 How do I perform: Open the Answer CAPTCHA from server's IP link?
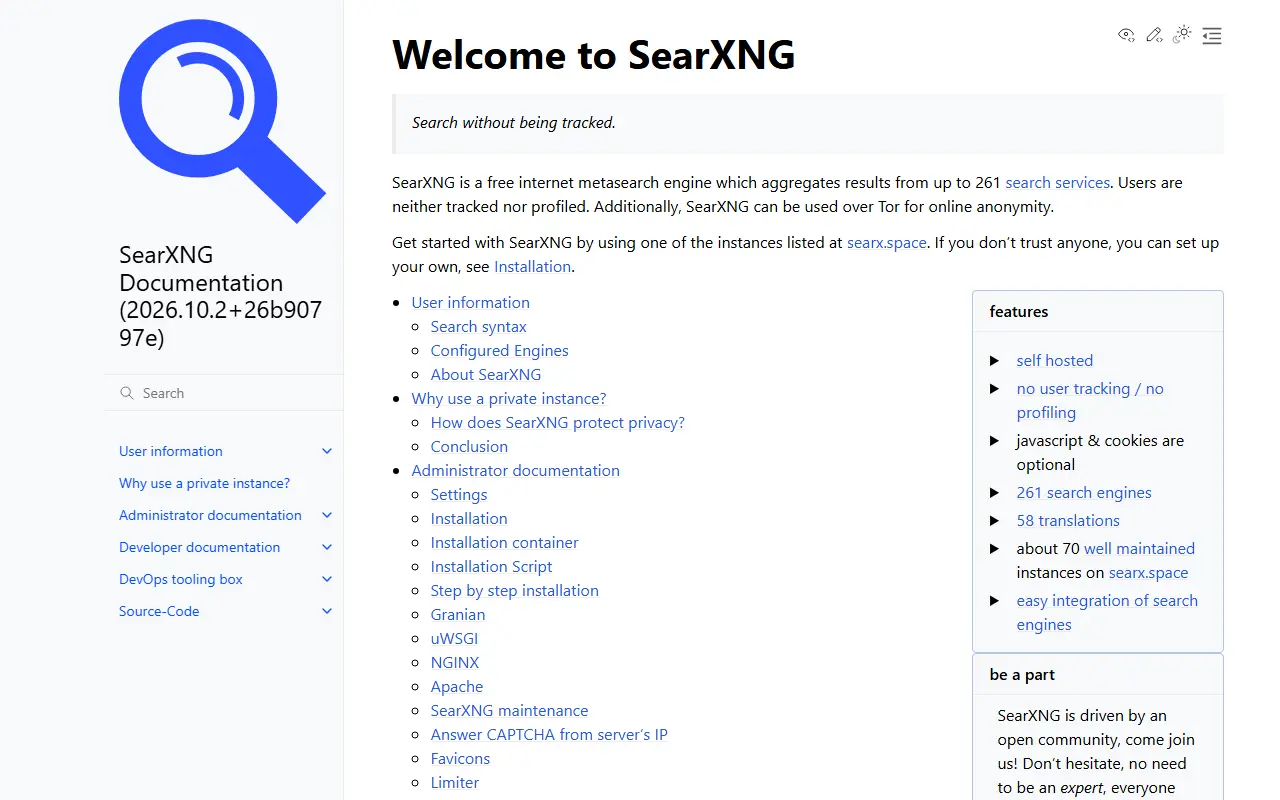point(549,735)
